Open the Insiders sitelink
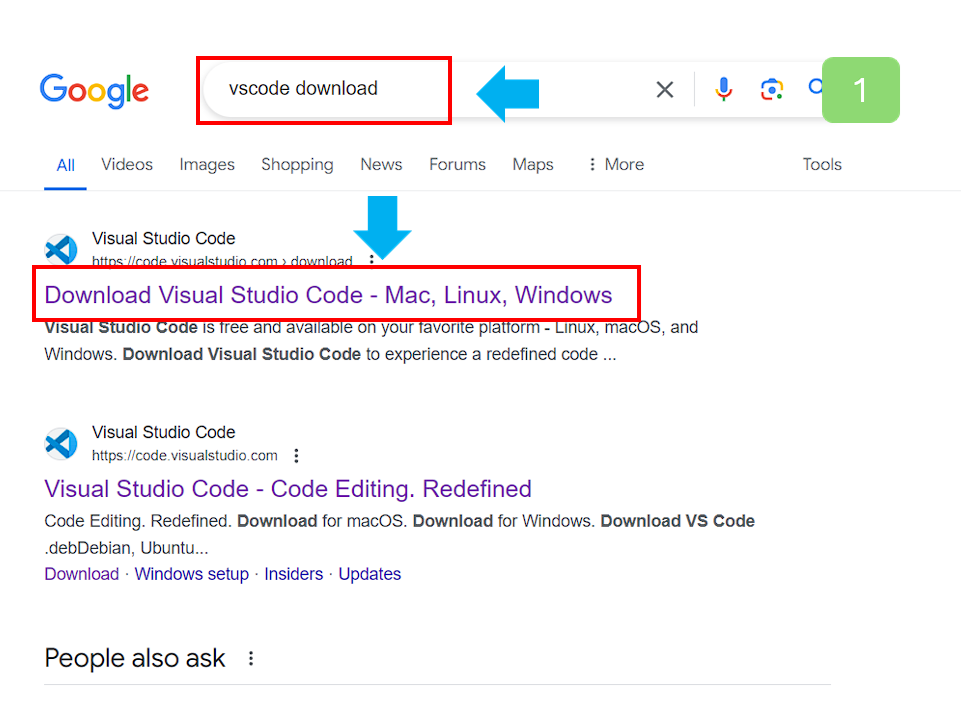 (x=293, y=573)
